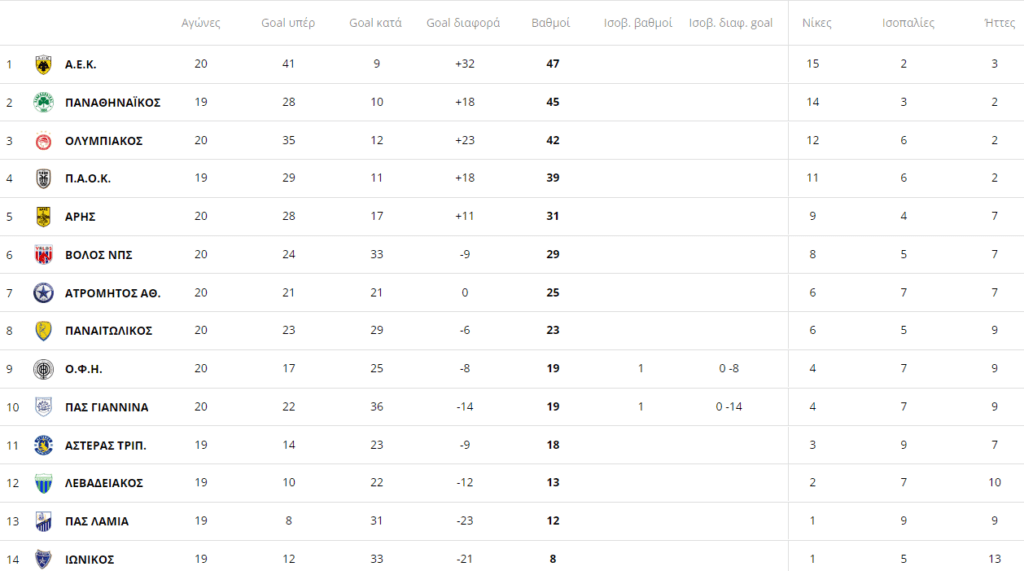
Task: Click the Π.Α.Ο.Κ. crest icon
Action: click(43, 178)
